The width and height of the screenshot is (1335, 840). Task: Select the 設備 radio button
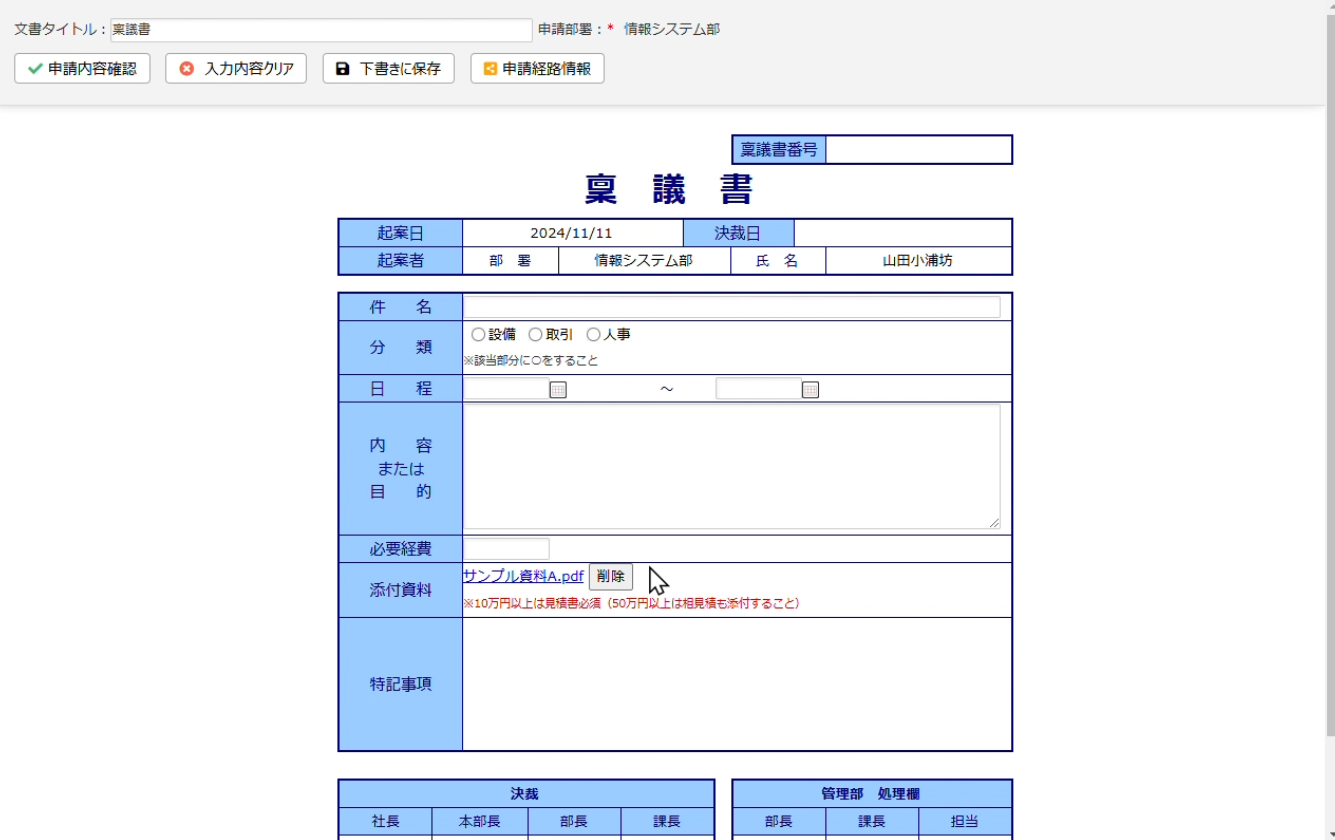tap(478, 335)
